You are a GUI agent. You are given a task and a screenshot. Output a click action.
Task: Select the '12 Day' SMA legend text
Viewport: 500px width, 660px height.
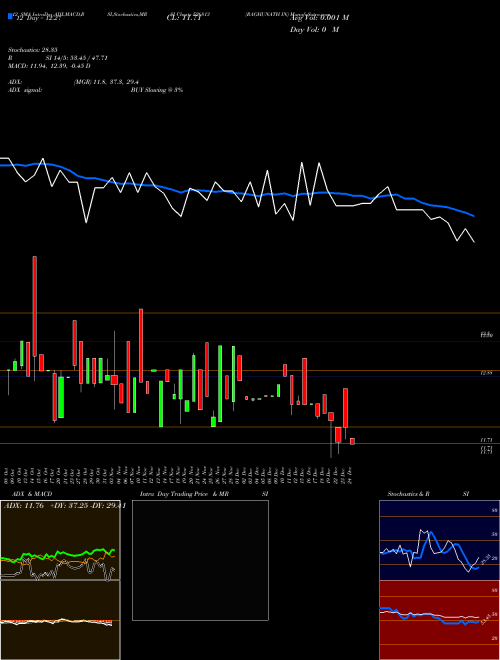38,18
